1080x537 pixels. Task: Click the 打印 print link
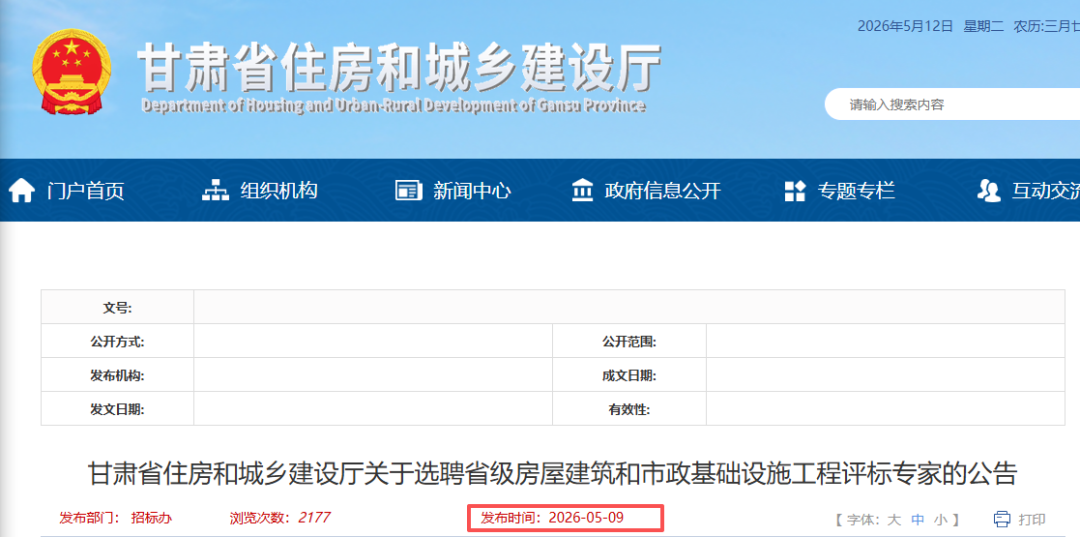coord(1032,519)
